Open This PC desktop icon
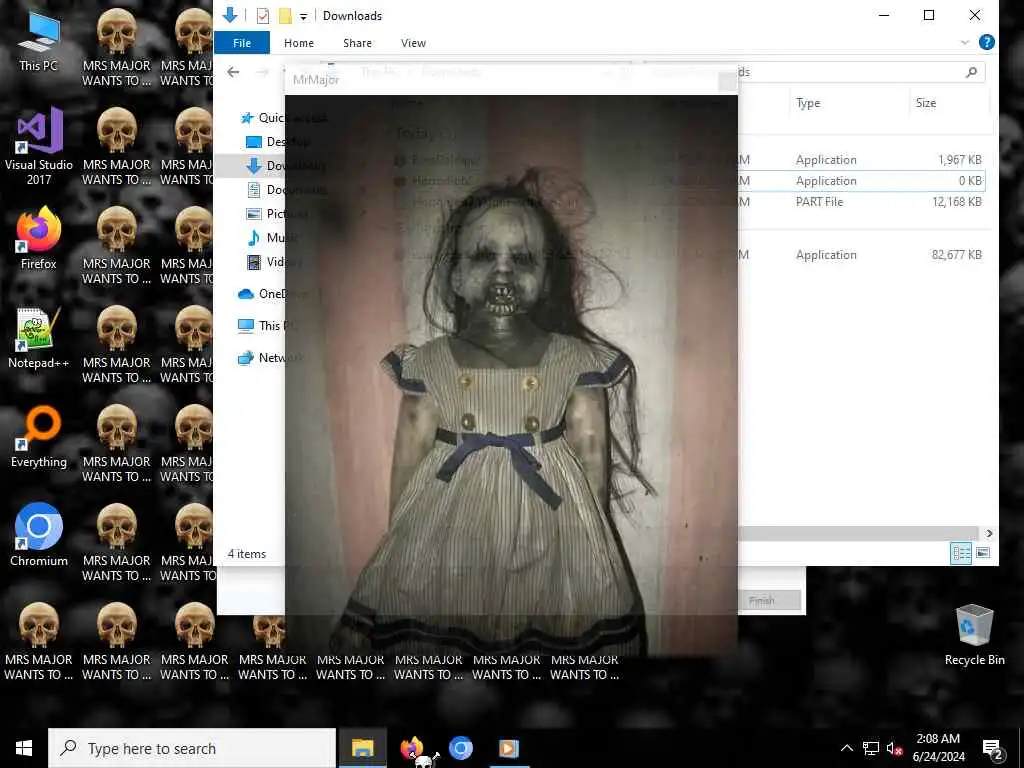This screenshot has width=1024, height=768. (39, 40)
